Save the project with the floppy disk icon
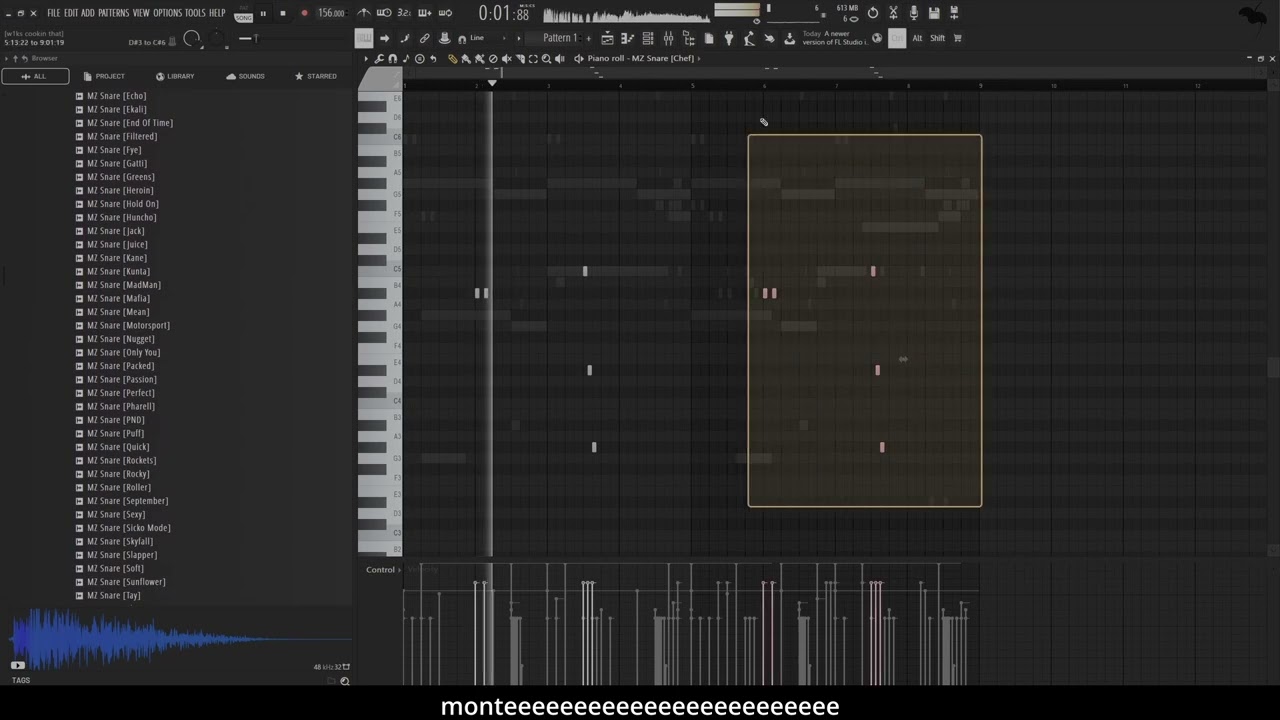1280x720 pixels. pyautogui.click(x=934, y=13)
